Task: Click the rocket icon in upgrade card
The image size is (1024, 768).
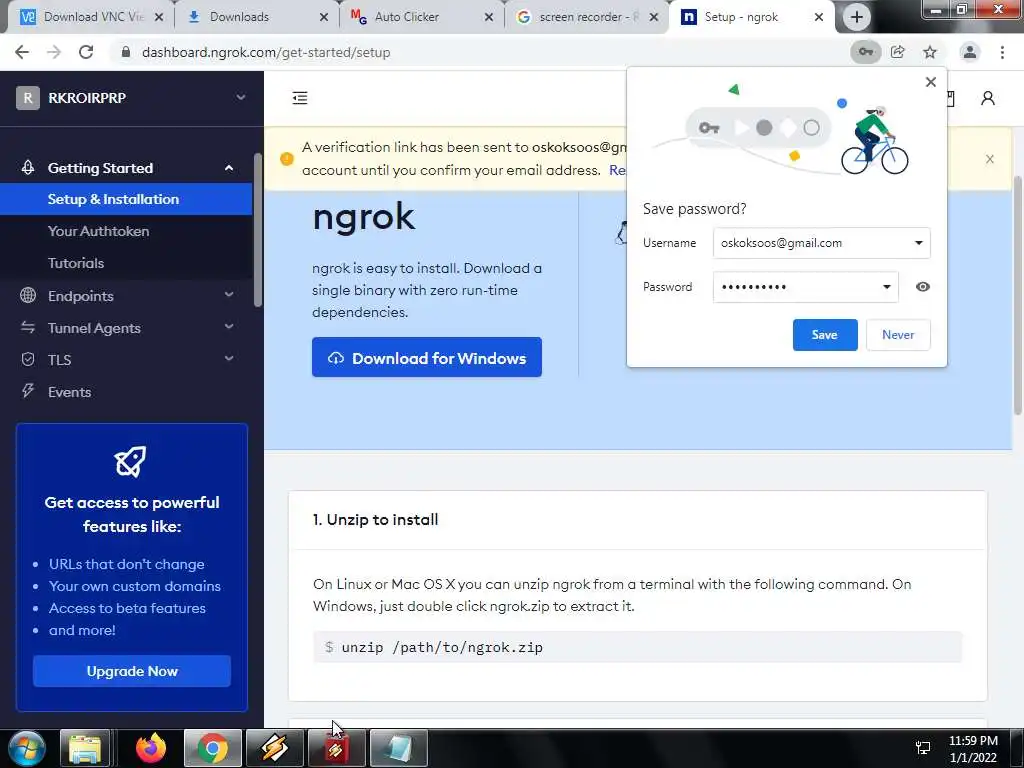Action: [x=131, y=462]
